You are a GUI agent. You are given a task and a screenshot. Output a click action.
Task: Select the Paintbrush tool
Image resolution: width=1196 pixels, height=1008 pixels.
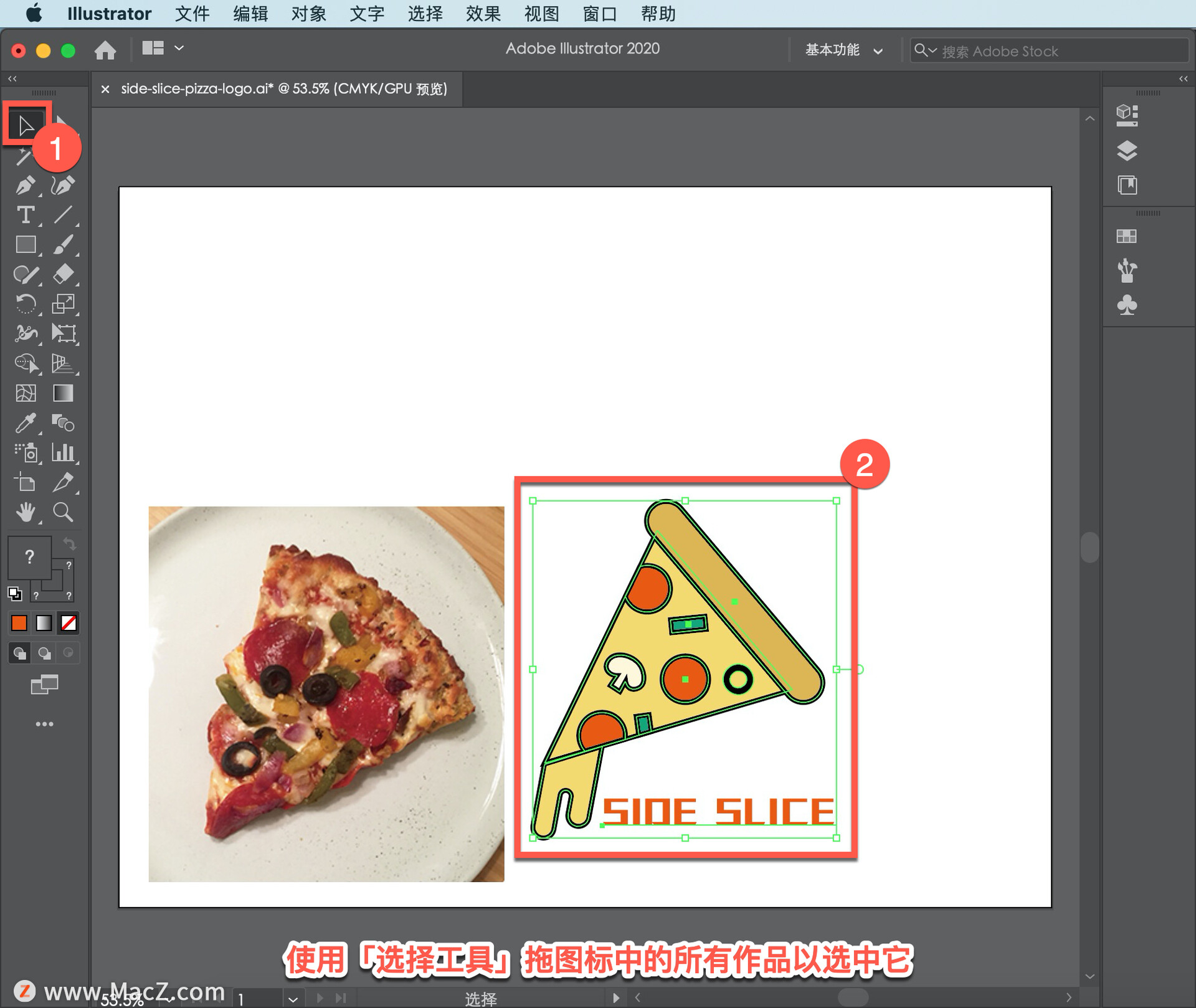63,244
